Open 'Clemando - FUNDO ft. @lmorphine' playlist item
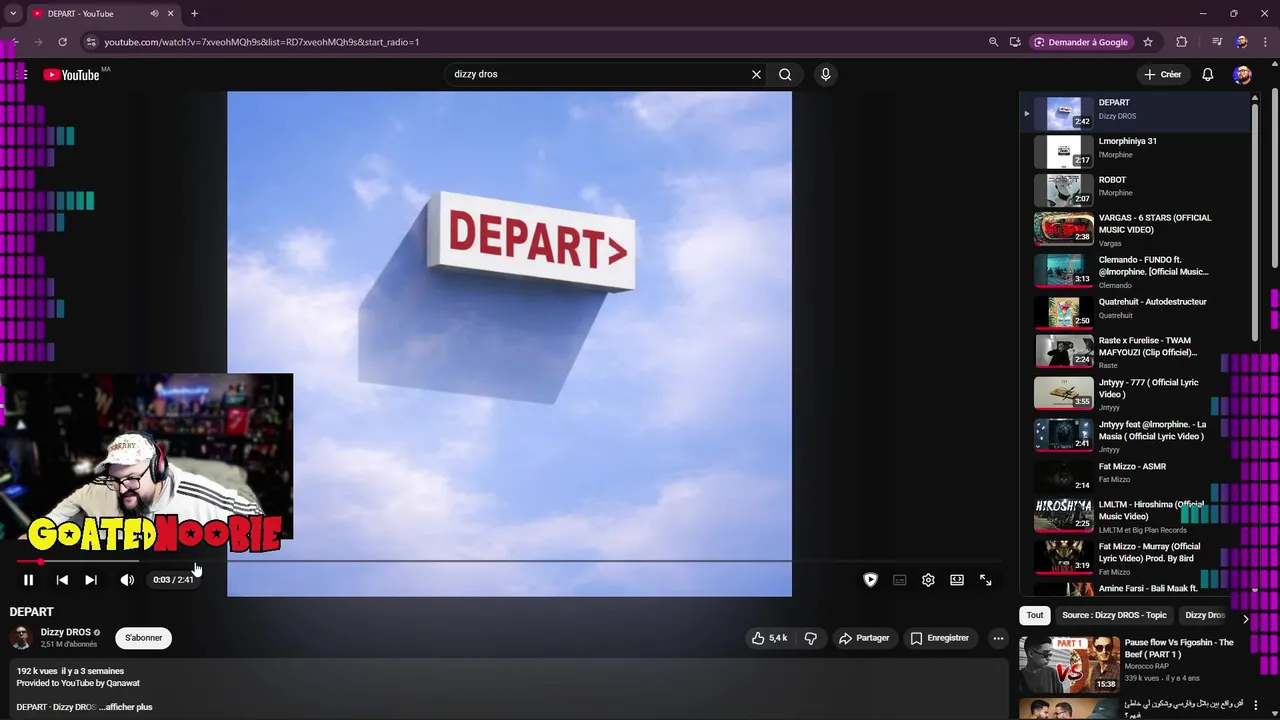The width and height of the screenshot is (1280, 720). (1134, 271)
